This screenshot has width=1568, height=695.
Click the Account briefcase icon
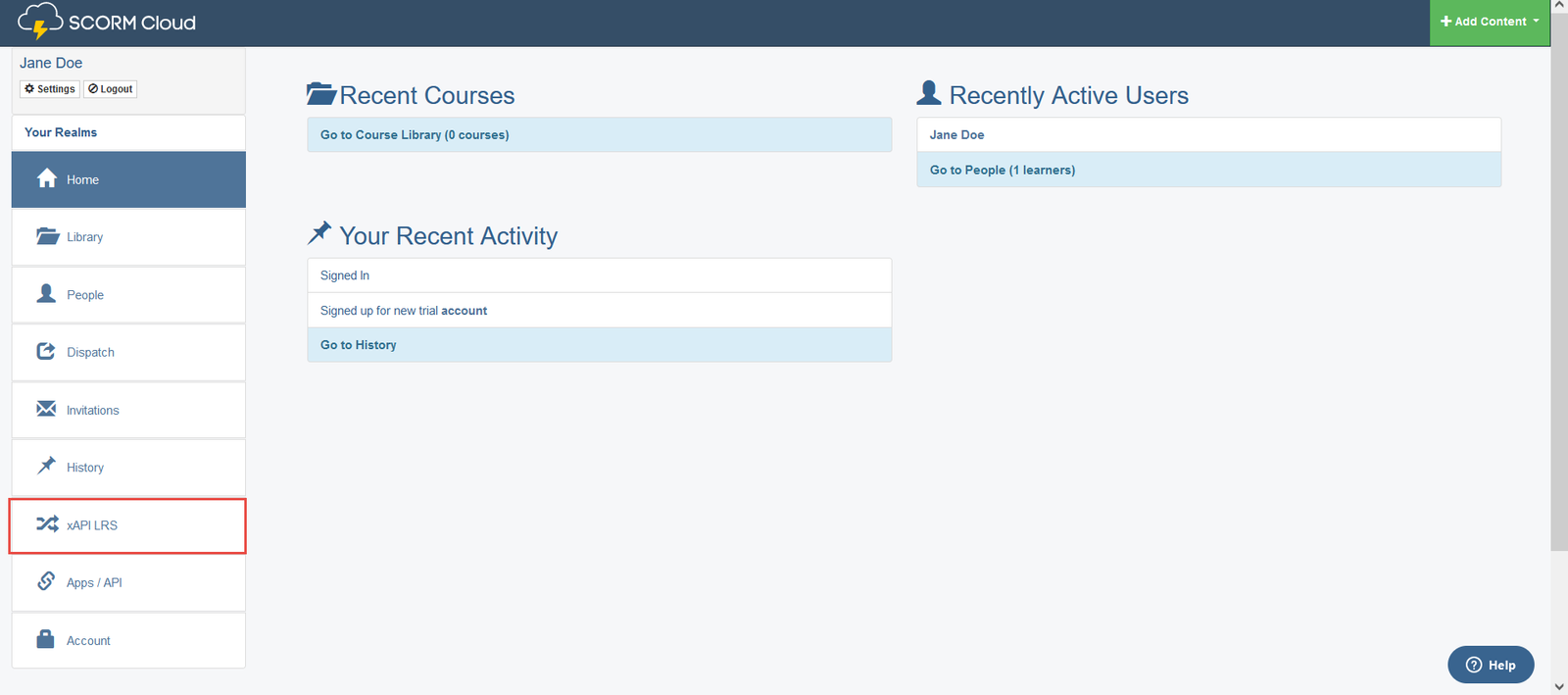pyautogui.click(x=46, y=639)
